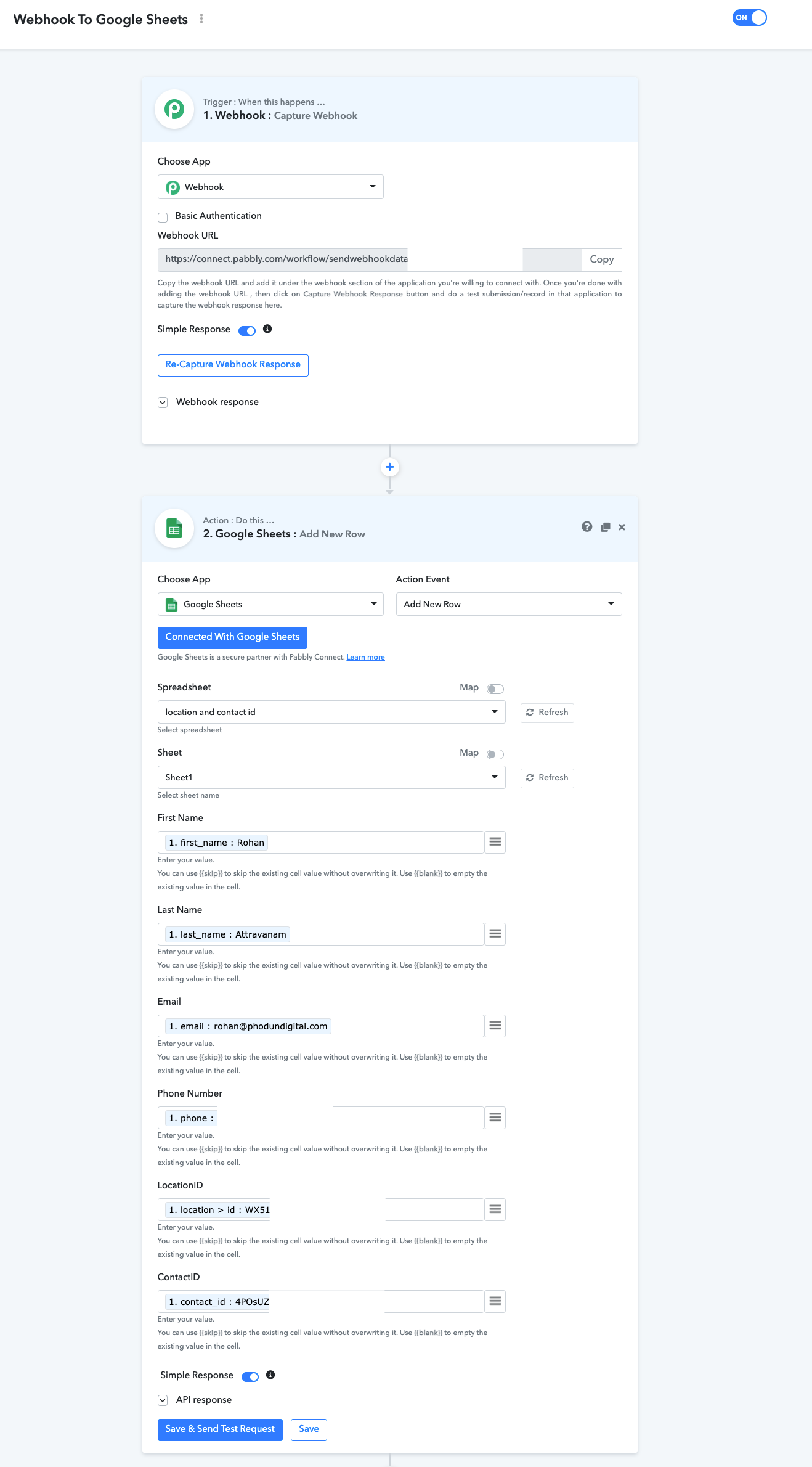The width and height of the screenshot is (812, 1467).
Task: Toggle Simple Response in Google Sheets step
Action: 250,1376
